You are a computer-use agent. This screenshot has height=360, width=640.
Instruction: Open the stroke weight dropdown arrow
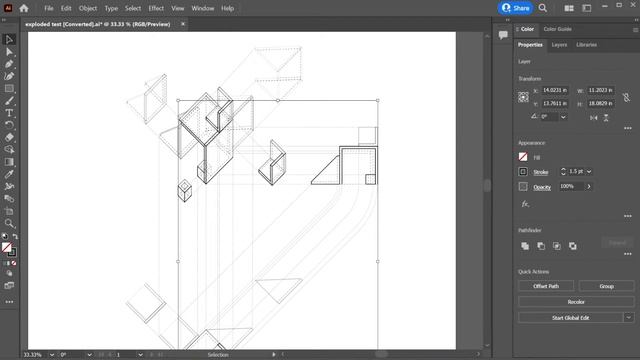coord(589,172)
